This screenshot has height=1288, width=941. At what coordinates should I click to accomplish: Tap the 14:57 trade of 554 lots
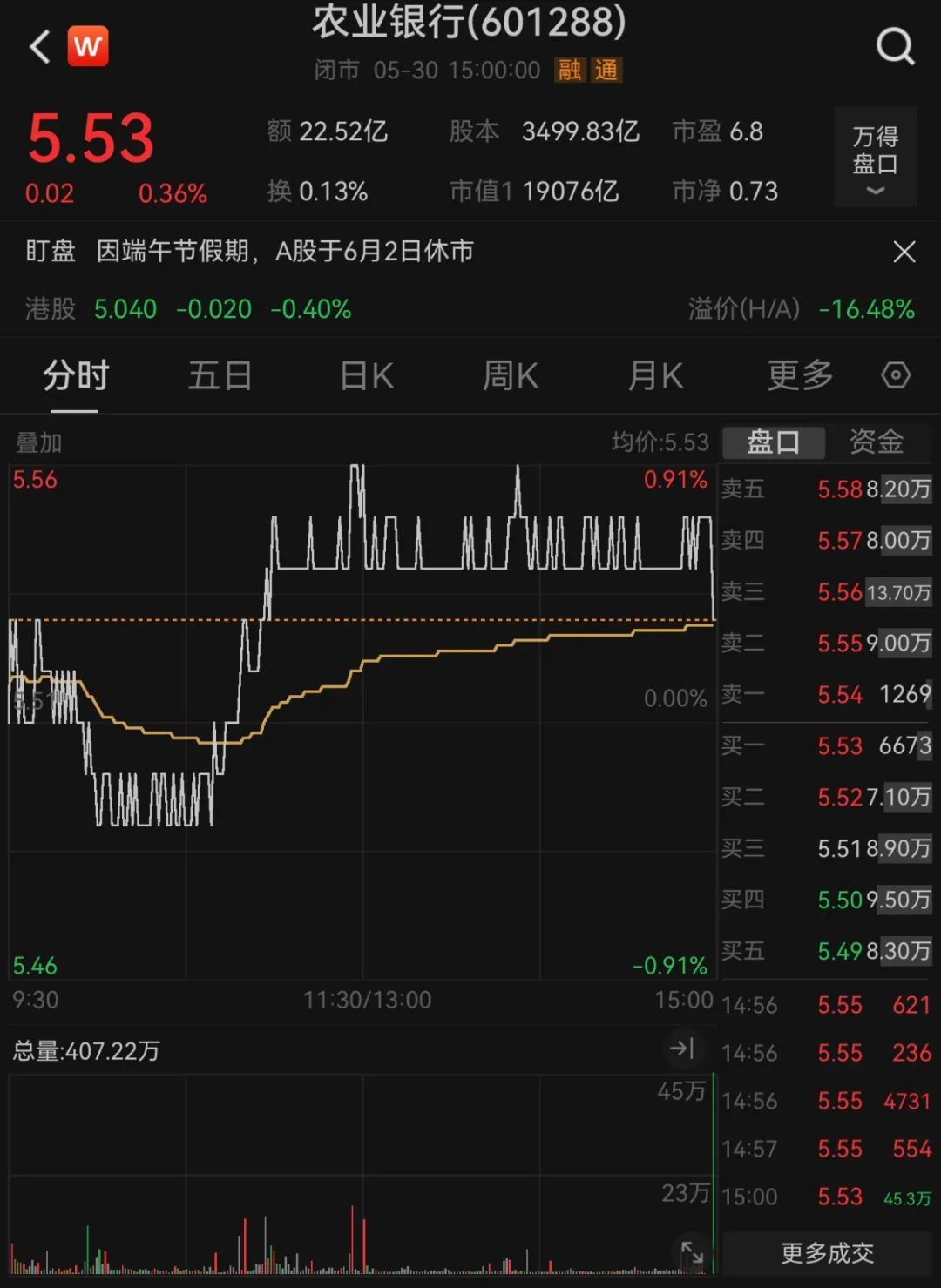pos(826,1149)
